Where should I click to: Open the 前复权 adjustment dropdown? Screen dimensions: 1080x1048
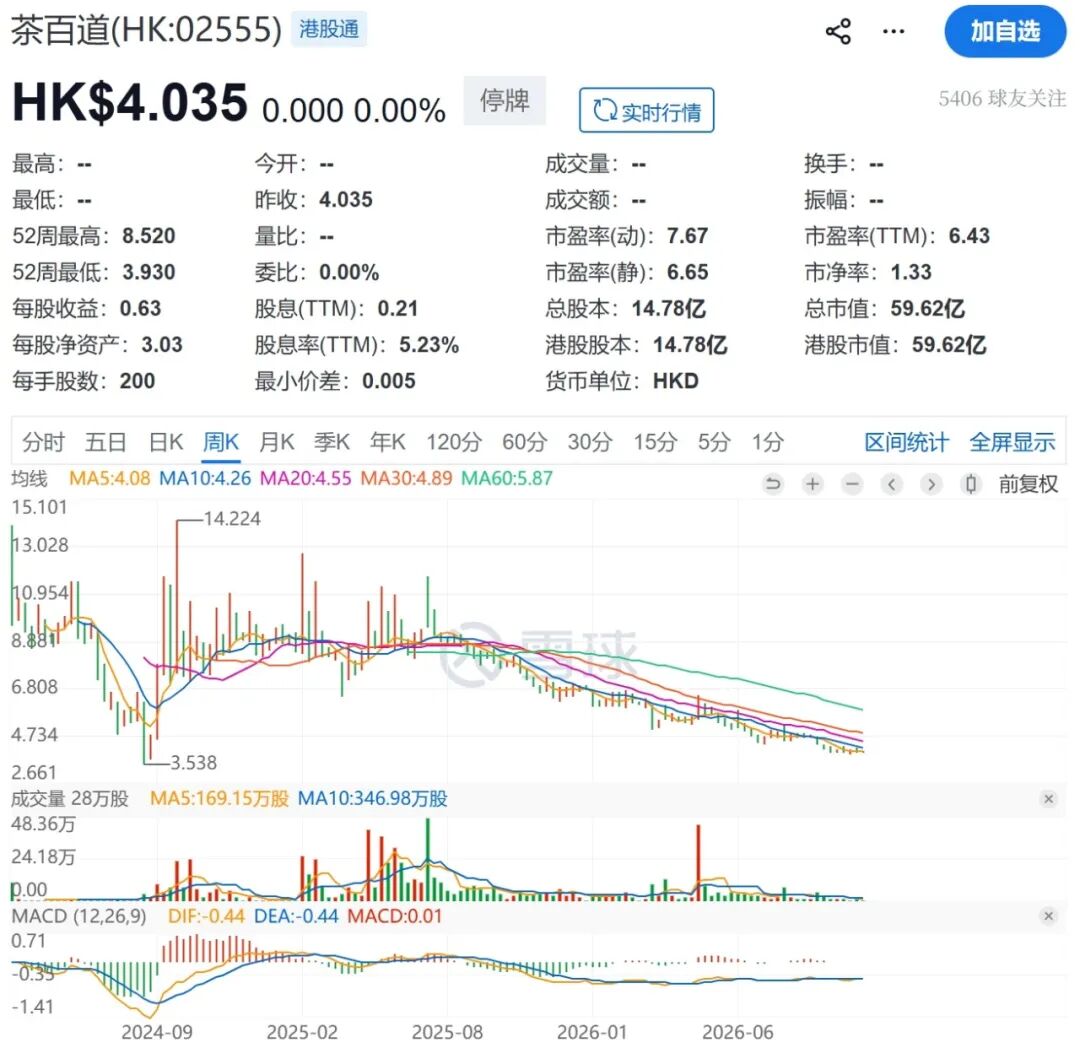pyautogui.click(x=1028, y=484)
